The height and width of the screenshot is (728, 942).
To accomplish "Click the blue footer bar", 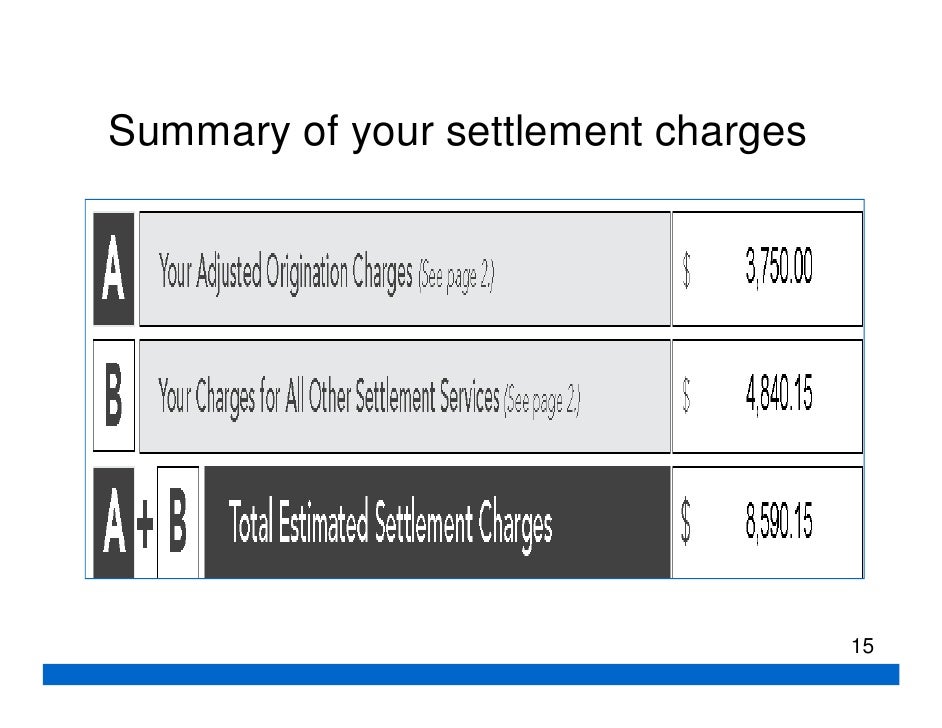I will pos(471,674).
